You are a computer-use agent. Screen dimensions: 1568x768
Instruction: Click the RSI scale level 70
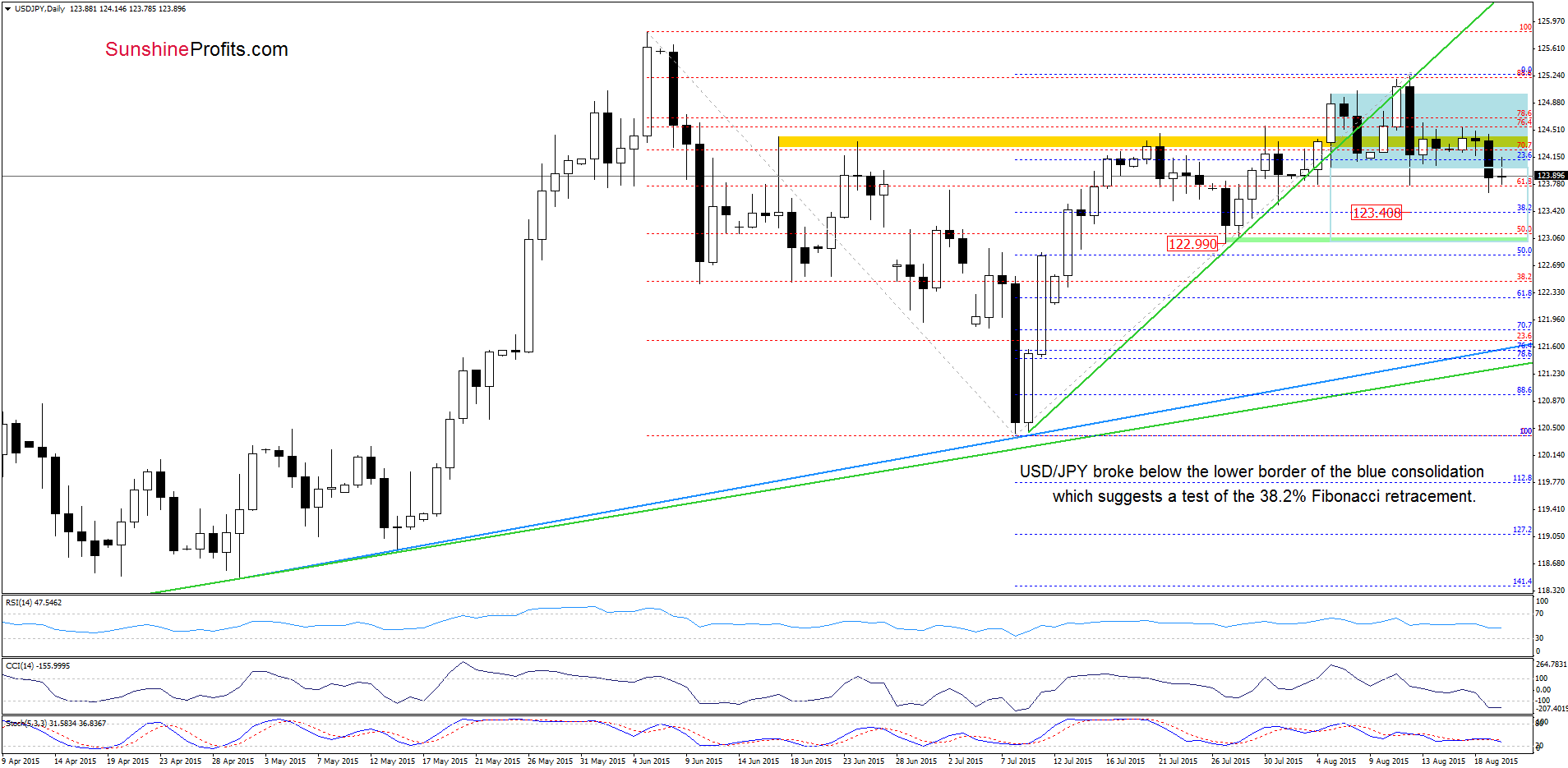[x=1539, y=614]
